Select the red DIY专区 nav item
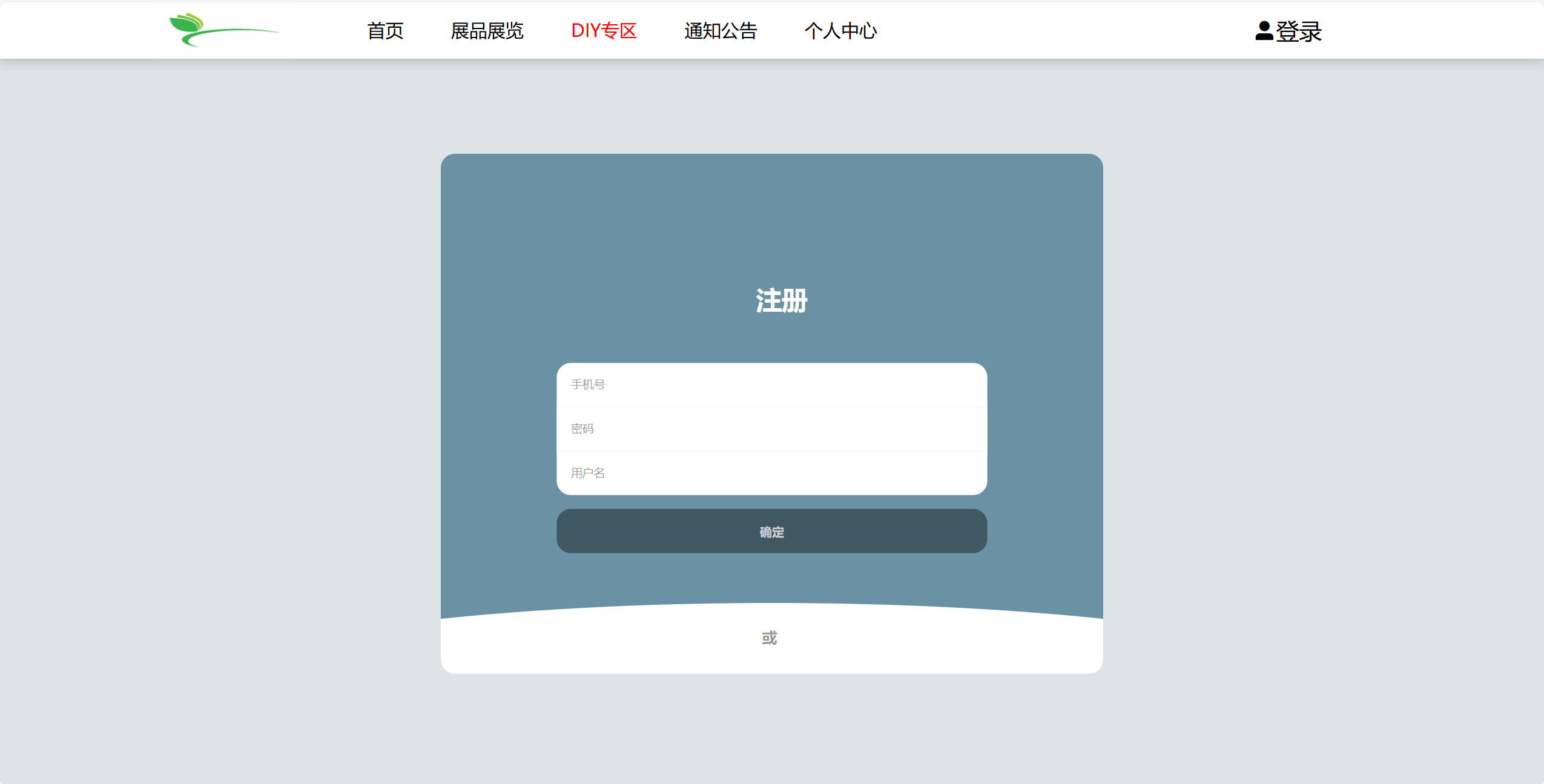 [x=604, y=31]
